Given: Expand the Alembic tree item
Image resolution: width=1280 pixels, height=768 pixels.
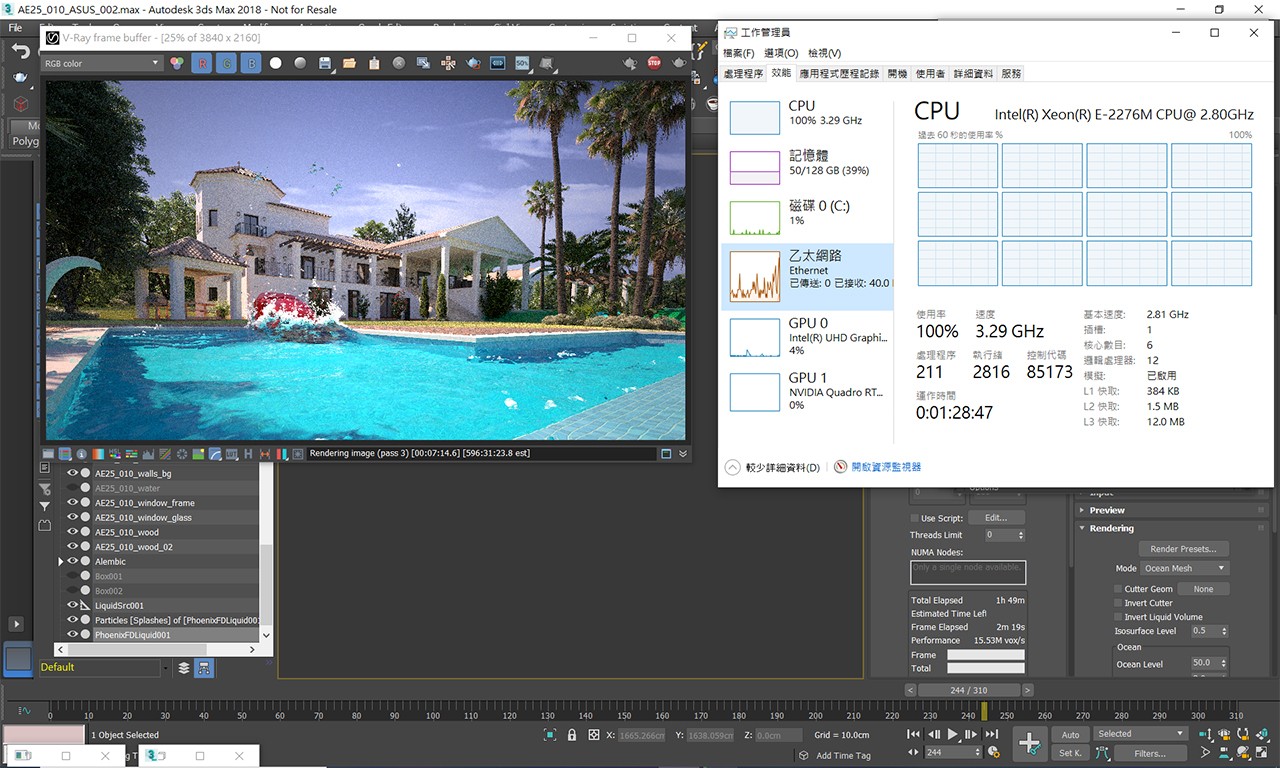Looking at the screenshot, I should pos(61,562).
